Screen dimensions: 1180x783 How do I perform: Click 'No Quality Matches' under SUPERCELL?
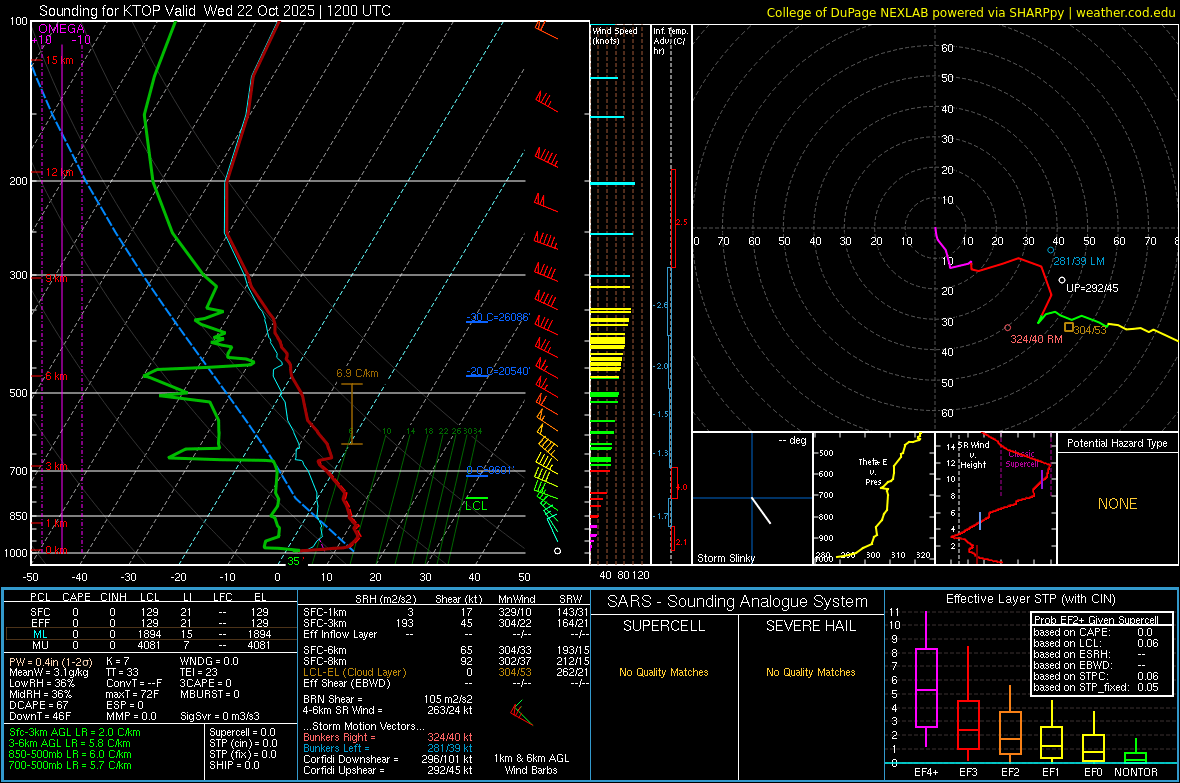coord(664,672)
